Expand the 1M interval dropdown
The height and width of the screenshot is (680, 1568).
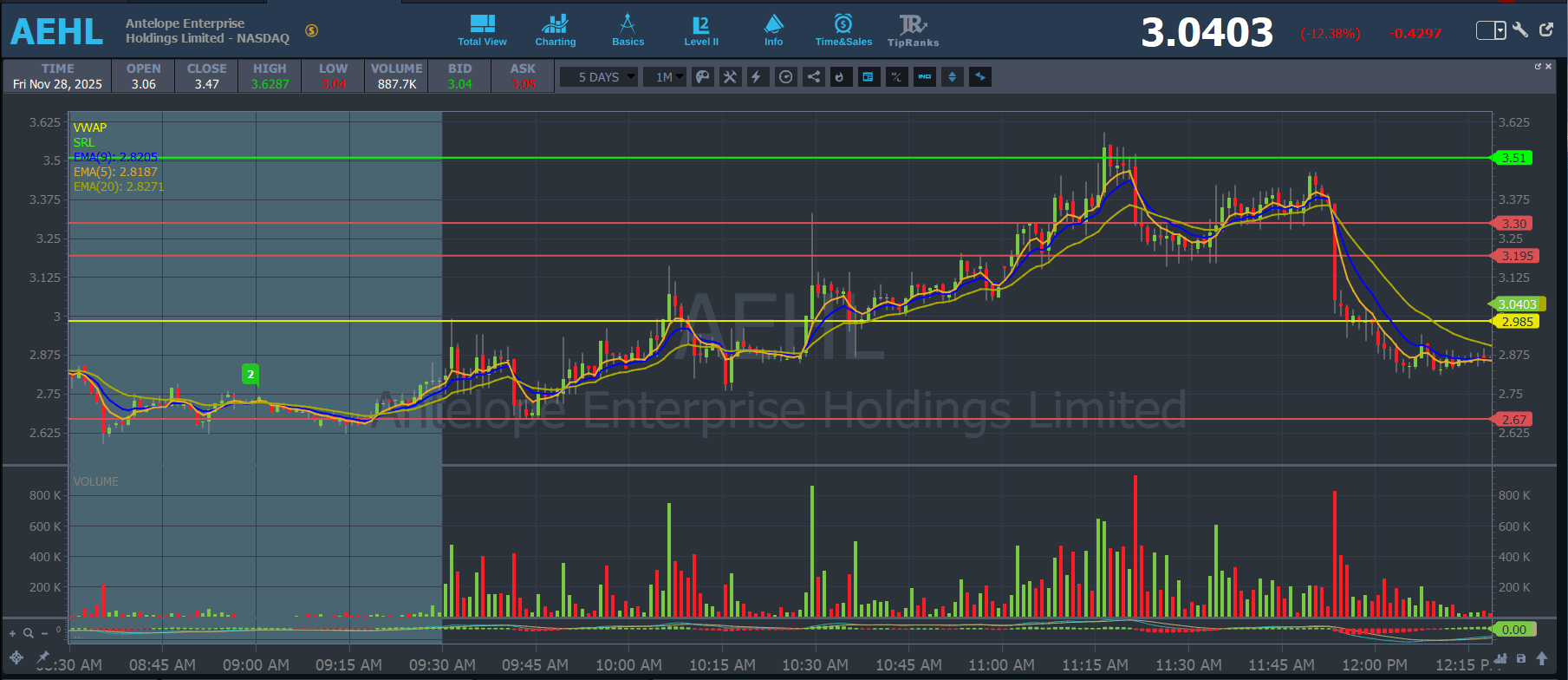[x=665, y=77]
